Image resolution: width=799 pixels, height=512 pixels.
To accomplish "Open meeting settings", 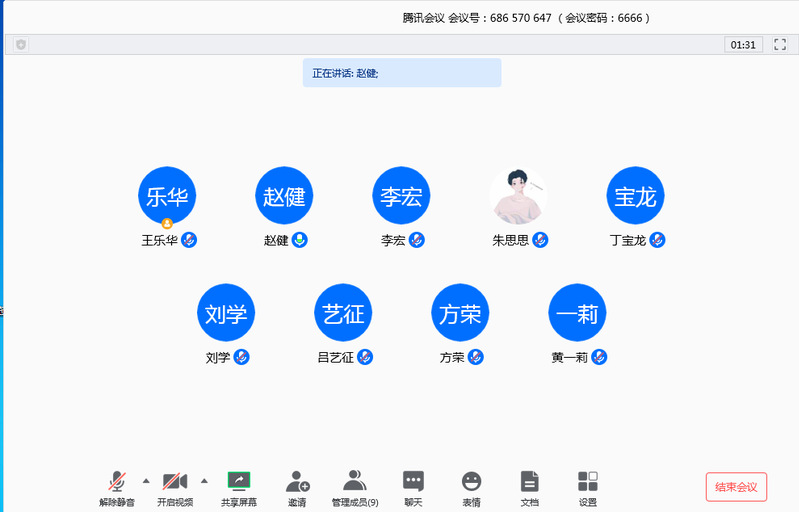I will (588, 481).
